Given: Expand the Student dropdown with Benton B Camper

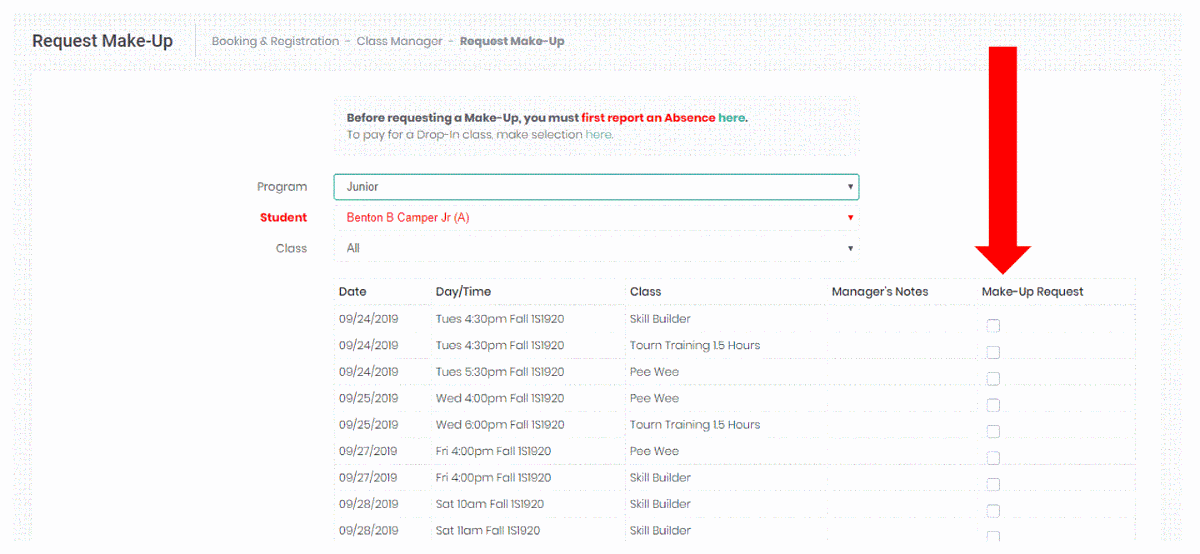Looking at the screenshot, I should [596, 218].
